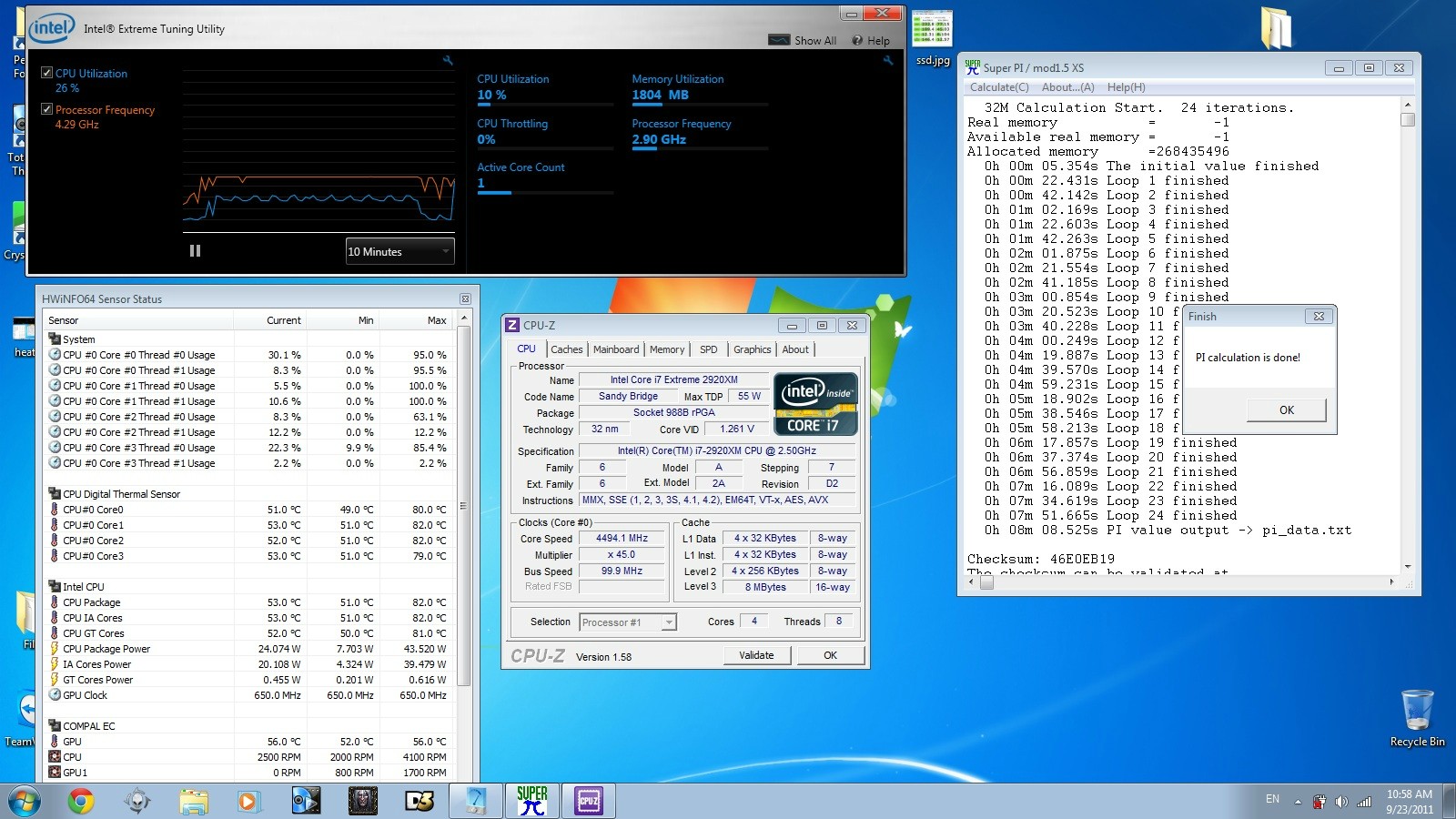Open Calculate(C) menu in Super PI
Viewport: 1456px width, 819px height.
pyautogui.click(x=999, y=87)
